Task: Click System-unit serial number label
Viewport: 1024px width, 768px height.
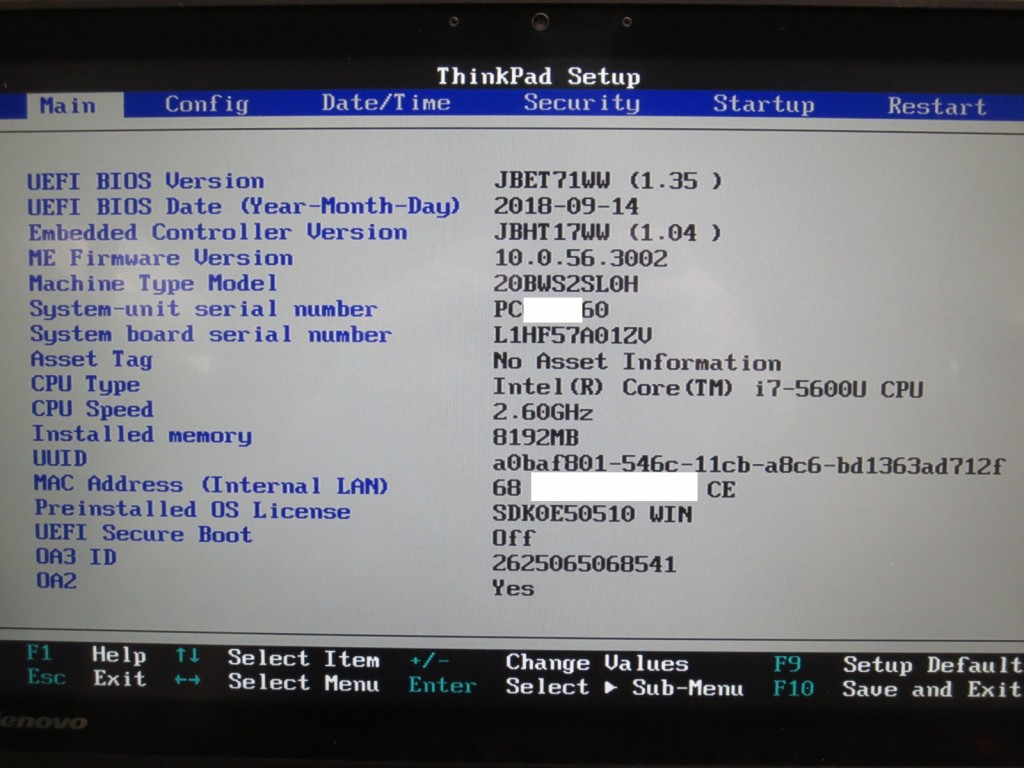Action: point(203,309)
